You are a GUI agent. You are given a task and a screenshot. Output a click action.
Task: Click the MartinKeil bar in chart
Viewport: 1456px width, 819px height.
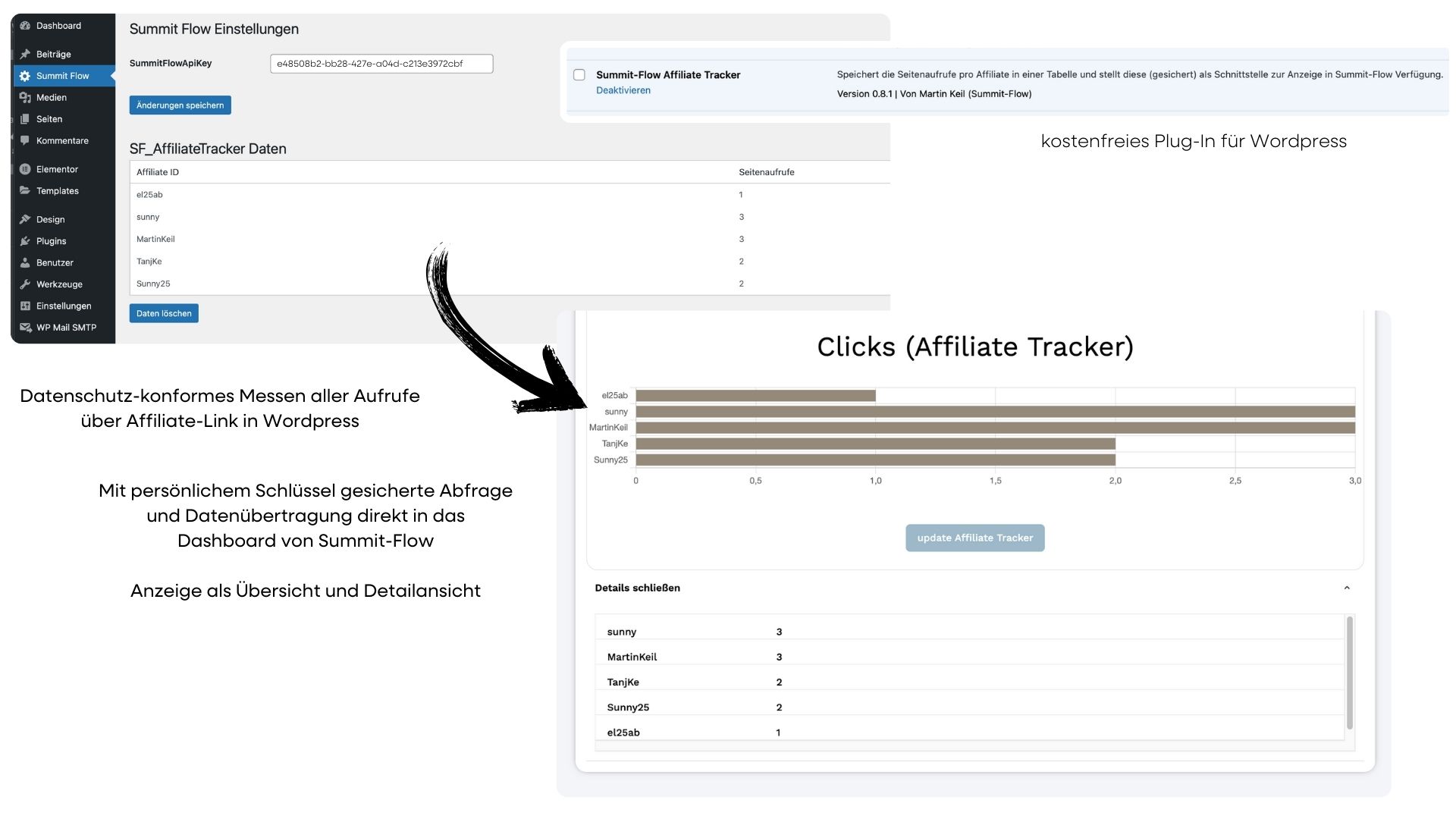pos(996,428)
